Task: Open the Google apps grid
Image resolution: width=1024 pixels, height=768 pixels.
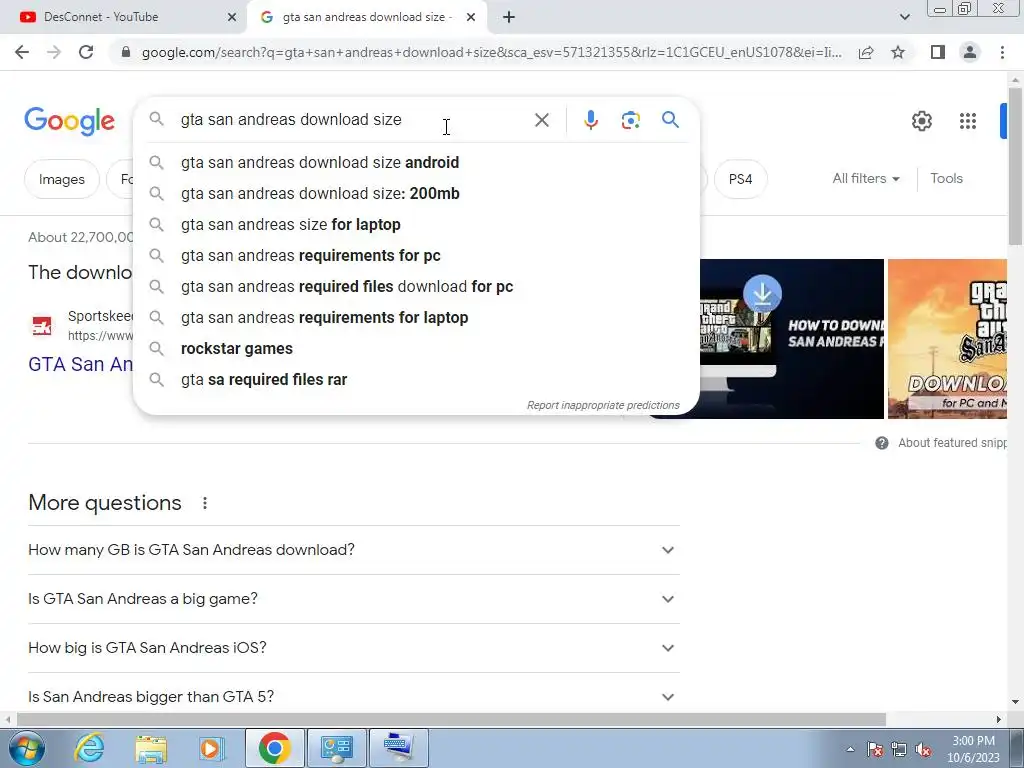Action: point(968,121)
